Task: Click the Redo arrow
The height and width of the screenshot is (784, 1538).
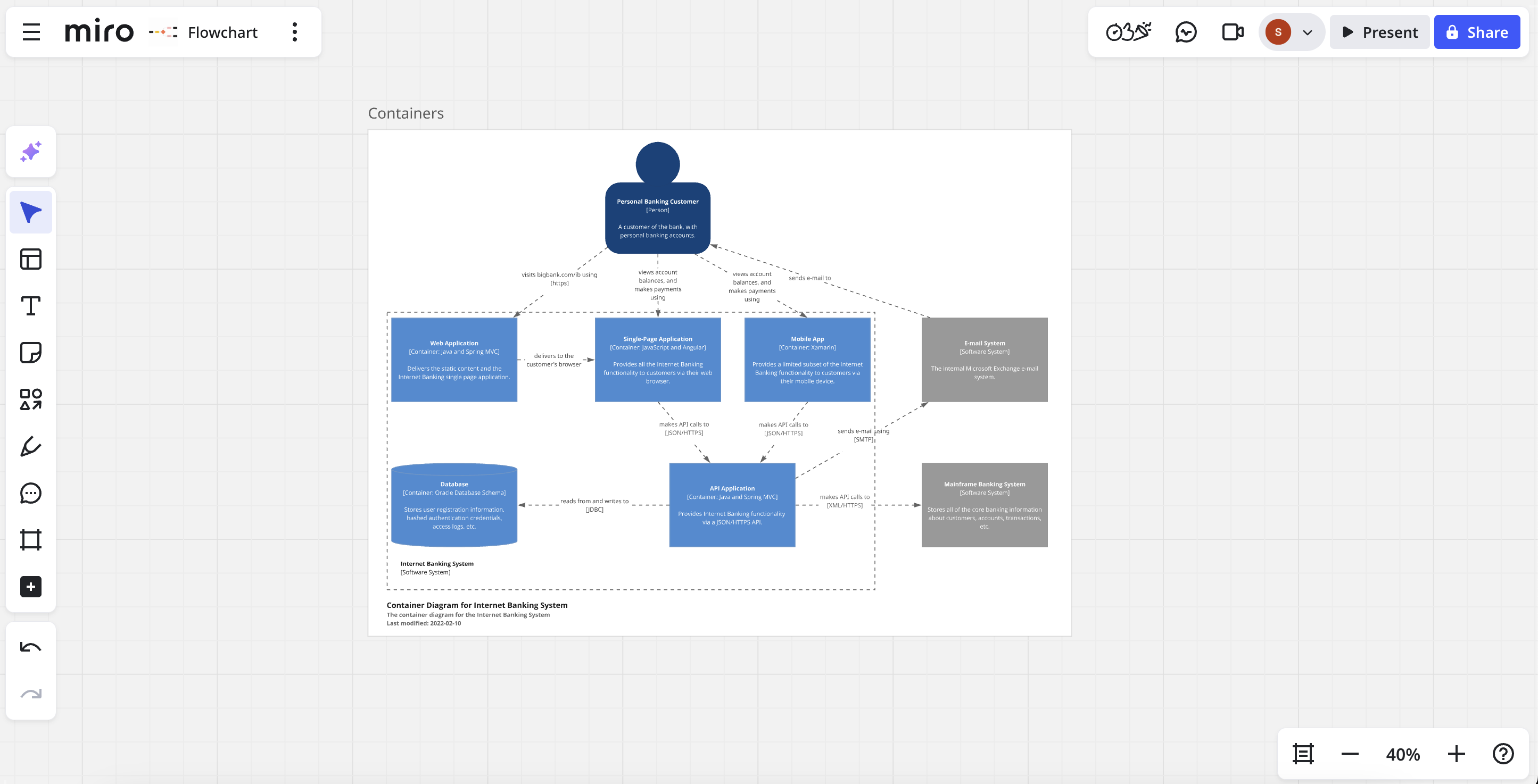Action: 31,694
